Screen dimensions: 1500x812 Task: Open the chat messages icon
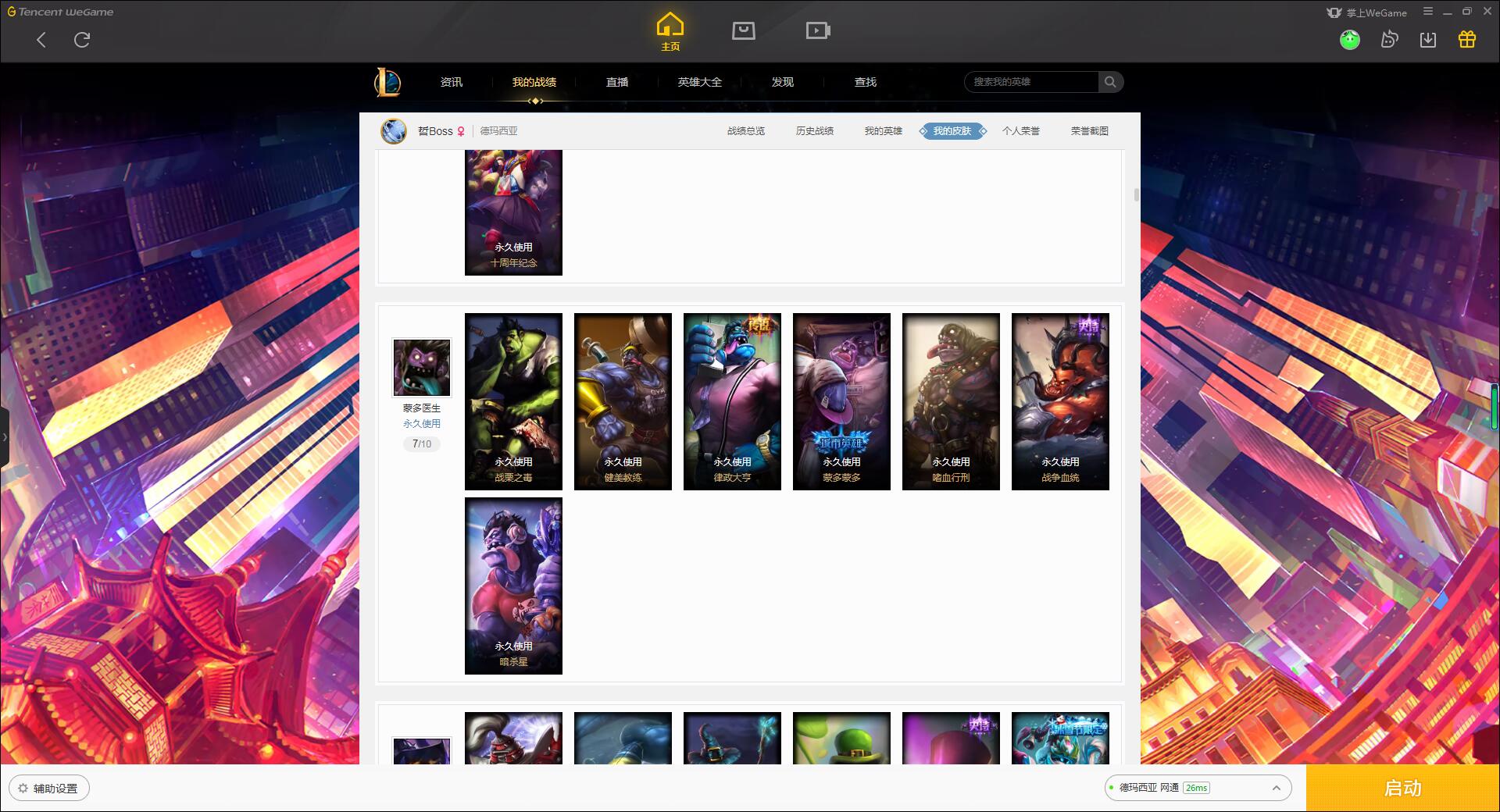point(1389,39)
